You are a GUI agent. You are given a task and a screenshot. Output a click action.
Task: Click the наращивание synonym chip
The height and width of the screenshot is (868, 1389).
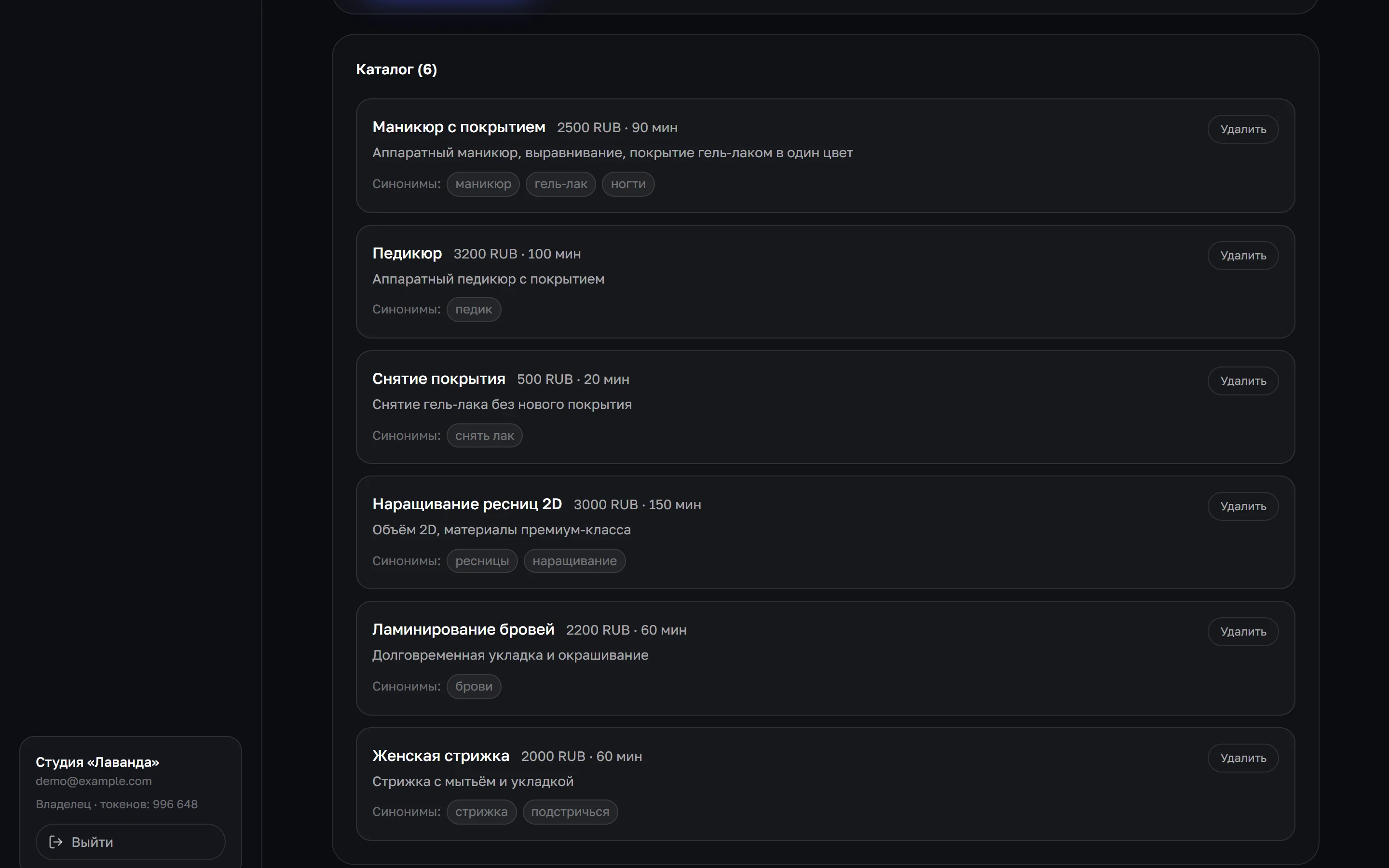(x=574, y=561)
